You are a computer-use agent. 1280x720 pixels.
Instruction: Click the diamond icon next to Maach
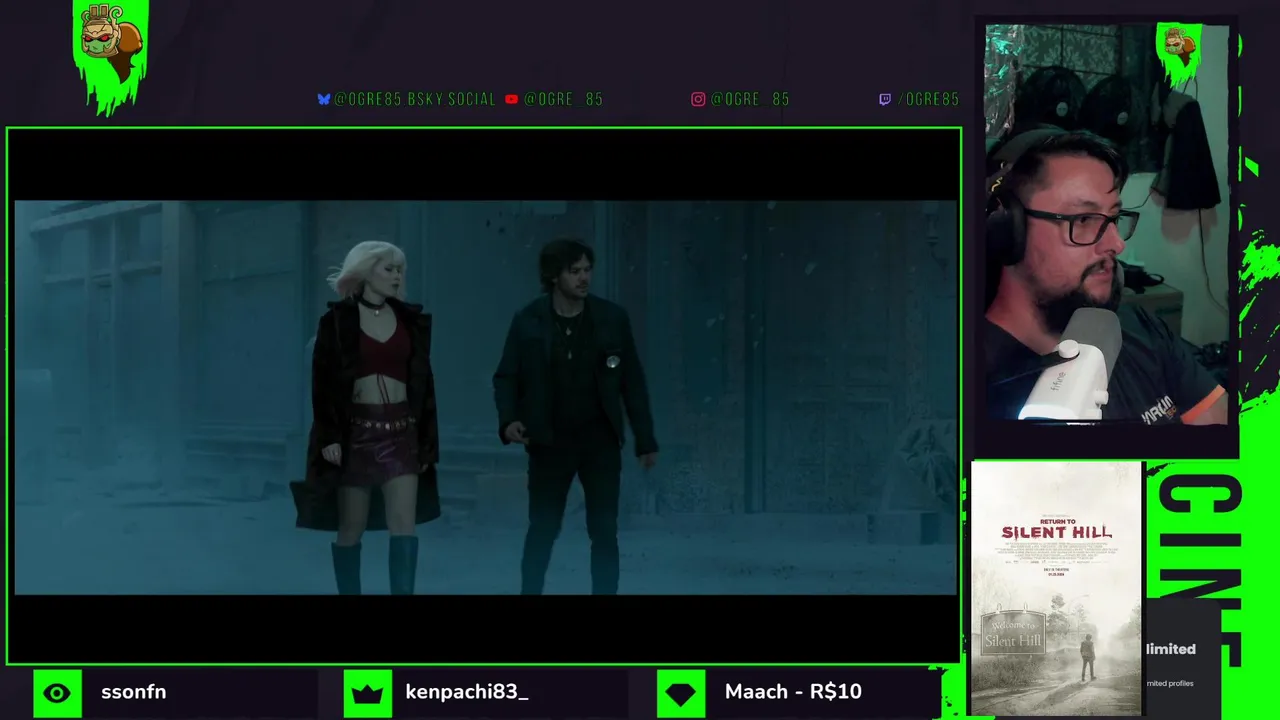681,693
